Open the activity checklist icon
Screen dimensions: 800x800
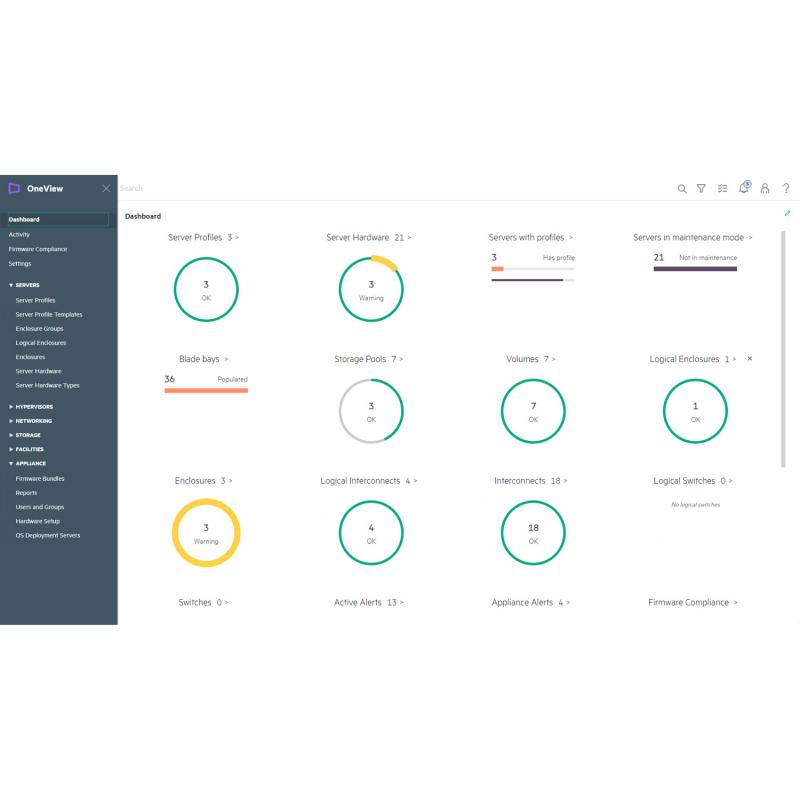[722, 188]
